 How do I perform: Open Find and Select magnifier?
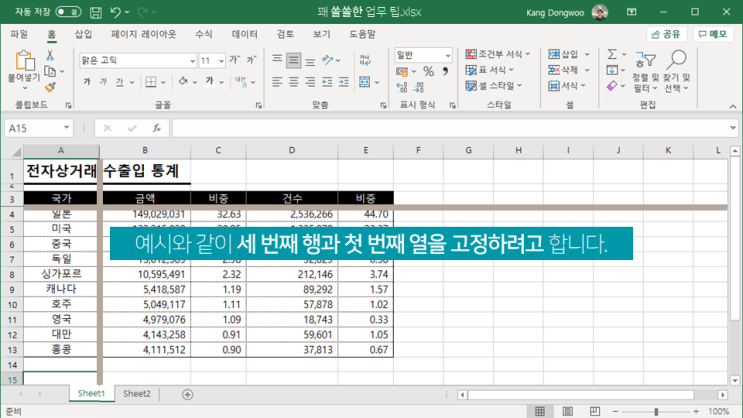coord(677,60)
